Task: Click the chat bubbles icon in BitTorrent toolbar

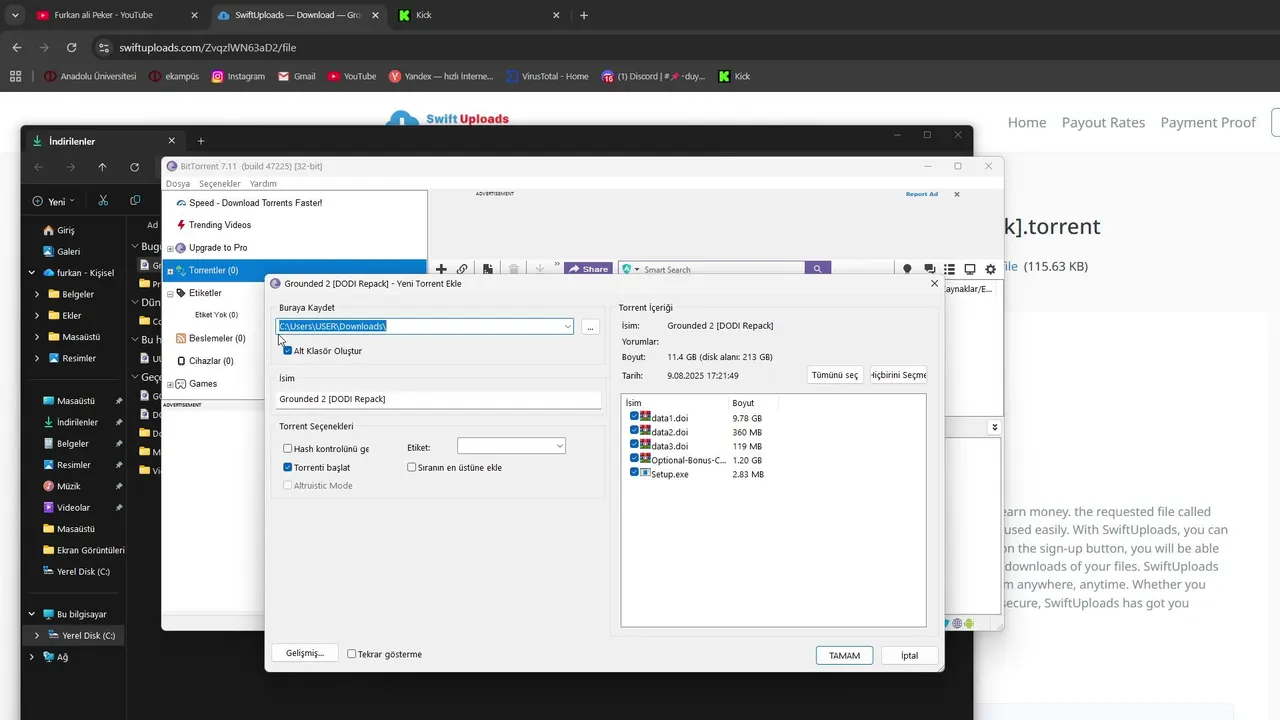Action: [x=929, y=269]
